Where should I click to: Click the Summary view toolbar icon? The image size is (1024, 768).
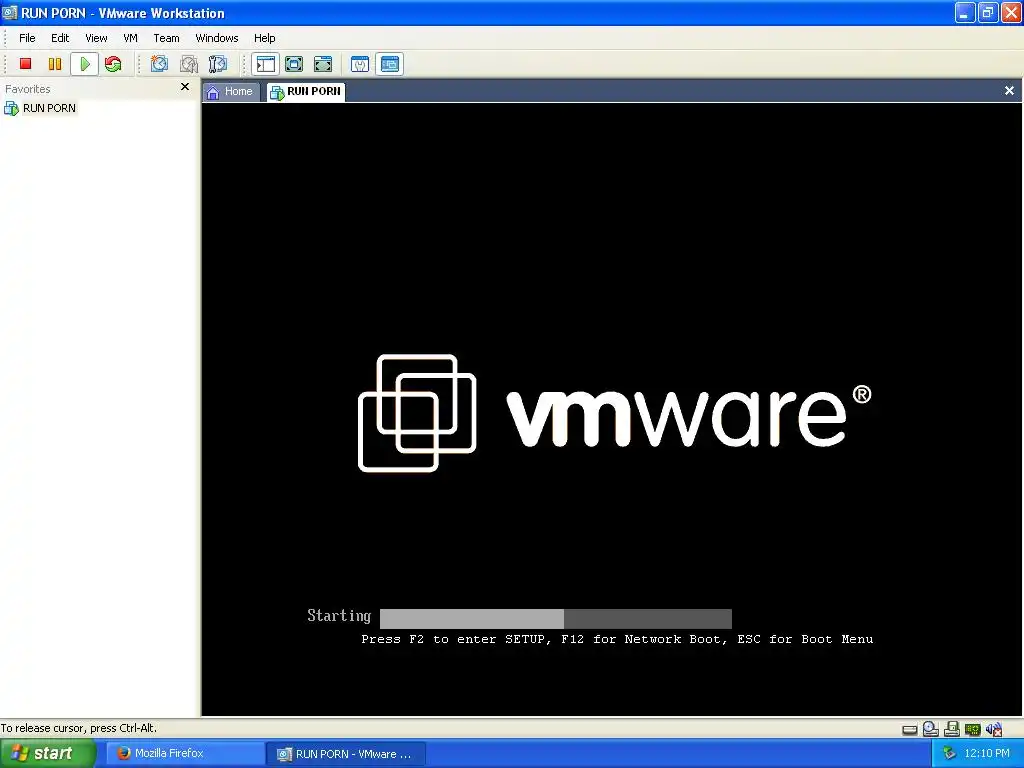point(360,64)
